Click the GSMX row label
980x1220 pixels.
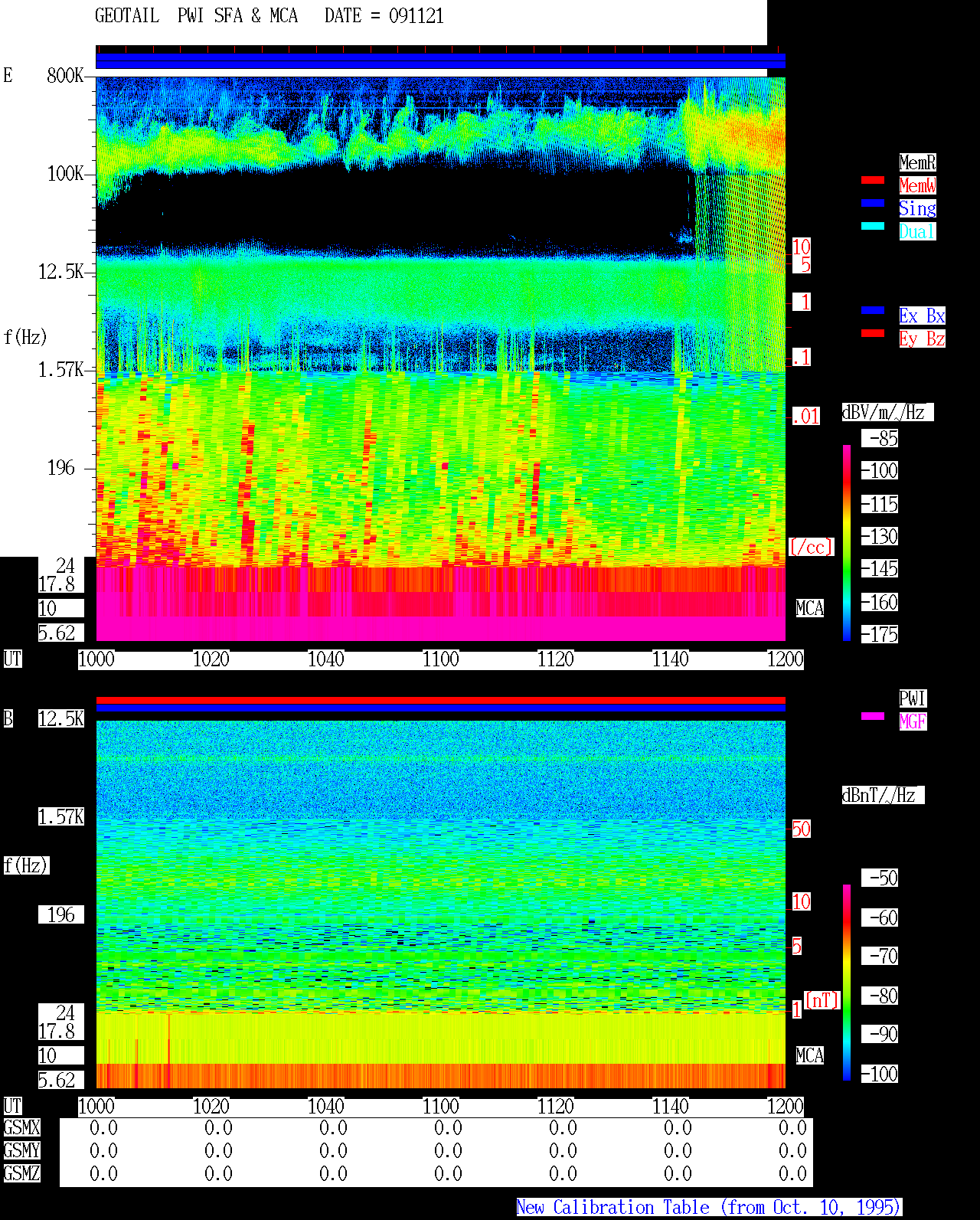coord(22,1127)
